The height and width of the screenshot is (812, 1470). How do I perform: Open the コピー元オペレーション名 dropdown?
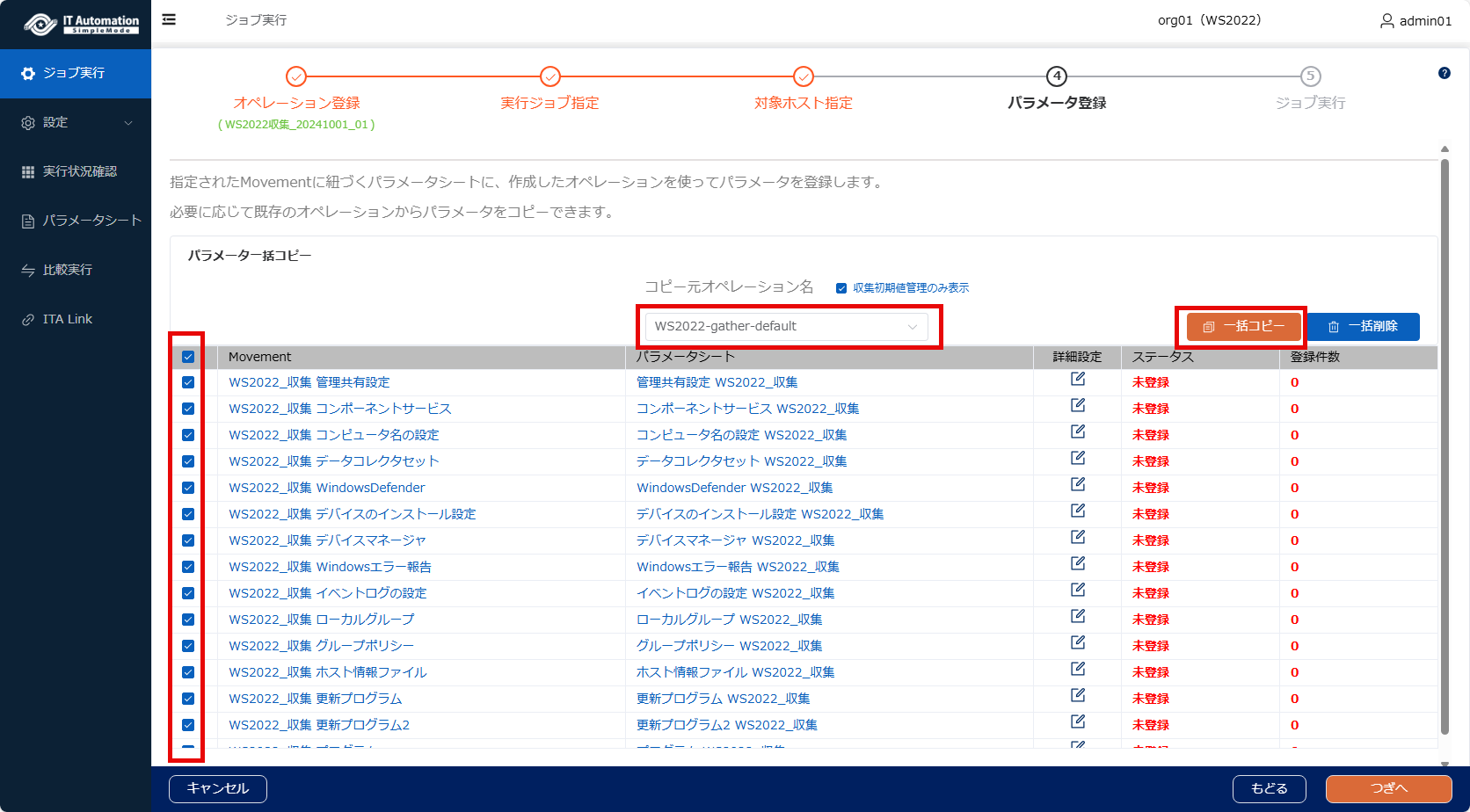[787, 326]
